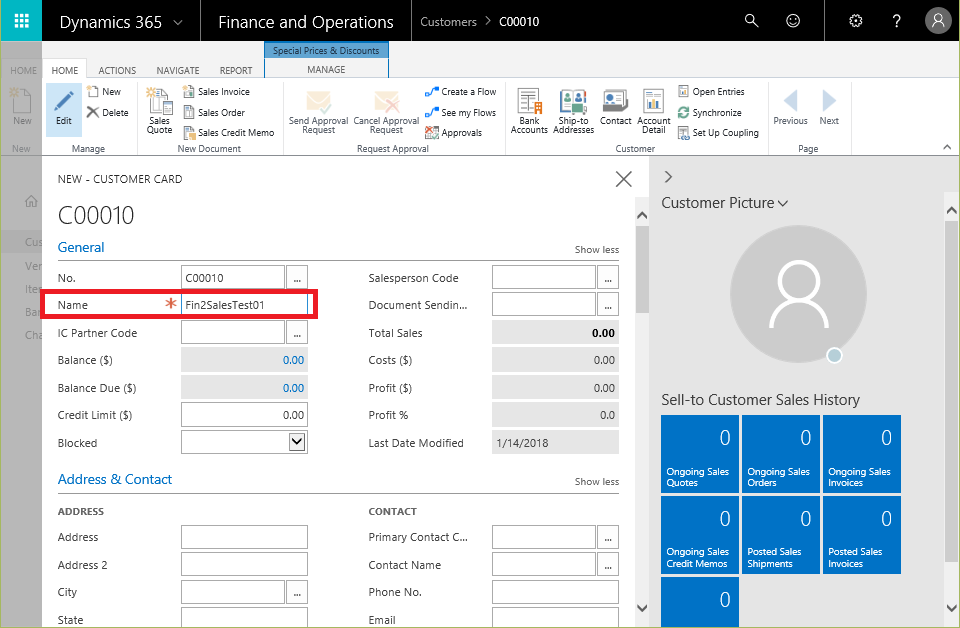Viewport: 960px width, 628px height.
Task: Click Send Approval Request
Action: 318,112
